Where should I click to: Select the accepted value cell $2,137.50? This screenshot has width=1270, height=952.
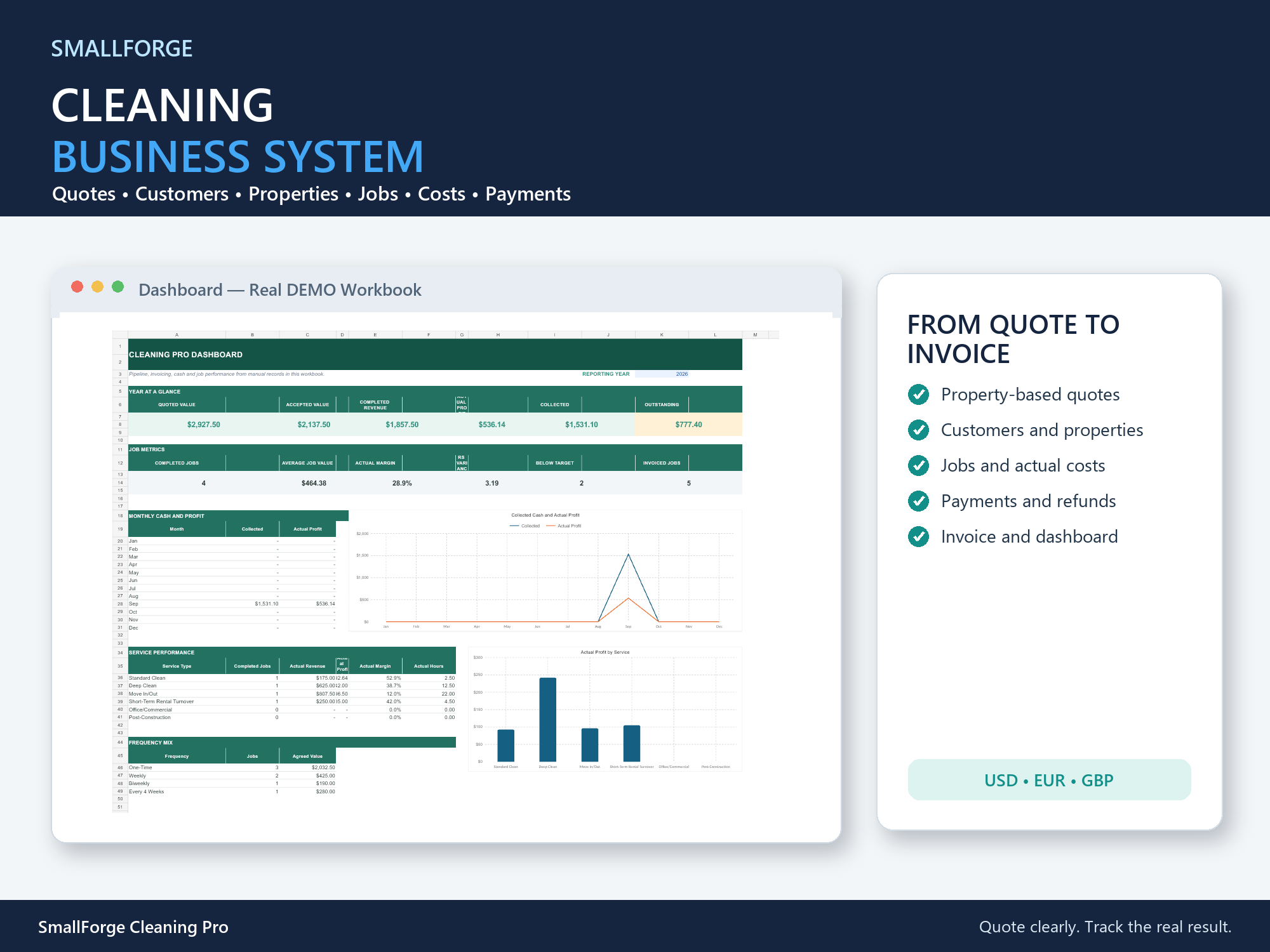314,425
